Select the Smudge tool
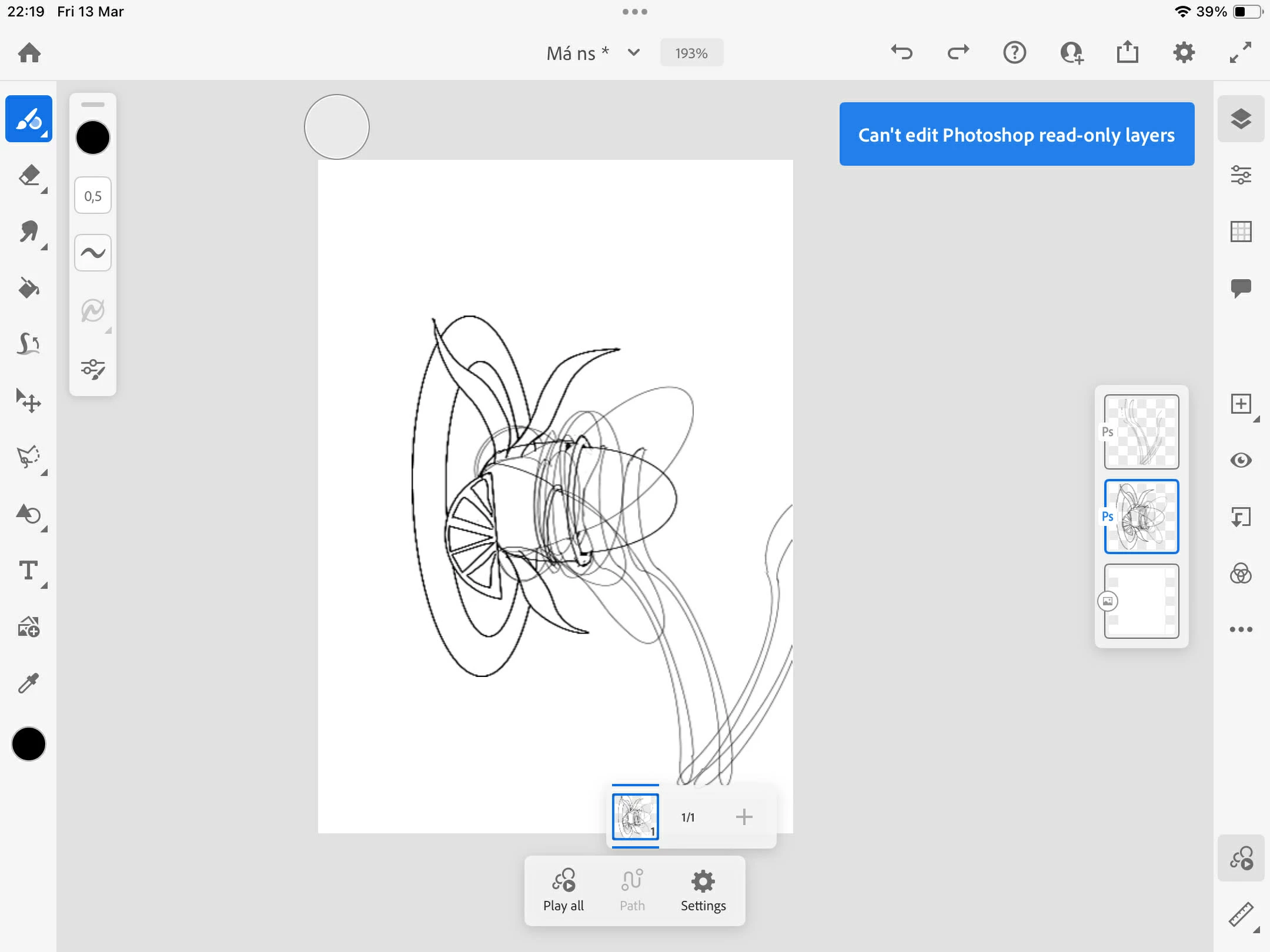This screenshot has height=952, width=1270. pos(29,232)
